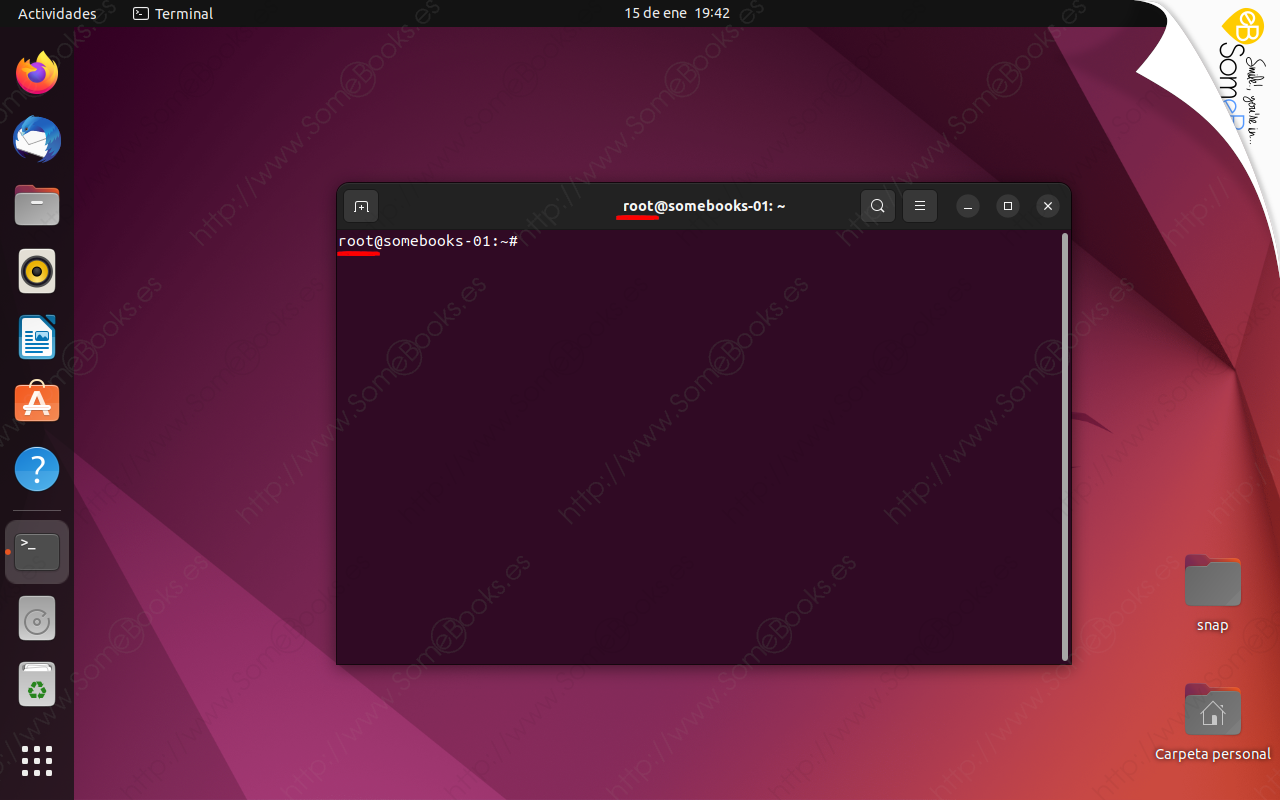Open the Trash icon in the dock
Screen dimensions: 1280x800
pos(36,684)
